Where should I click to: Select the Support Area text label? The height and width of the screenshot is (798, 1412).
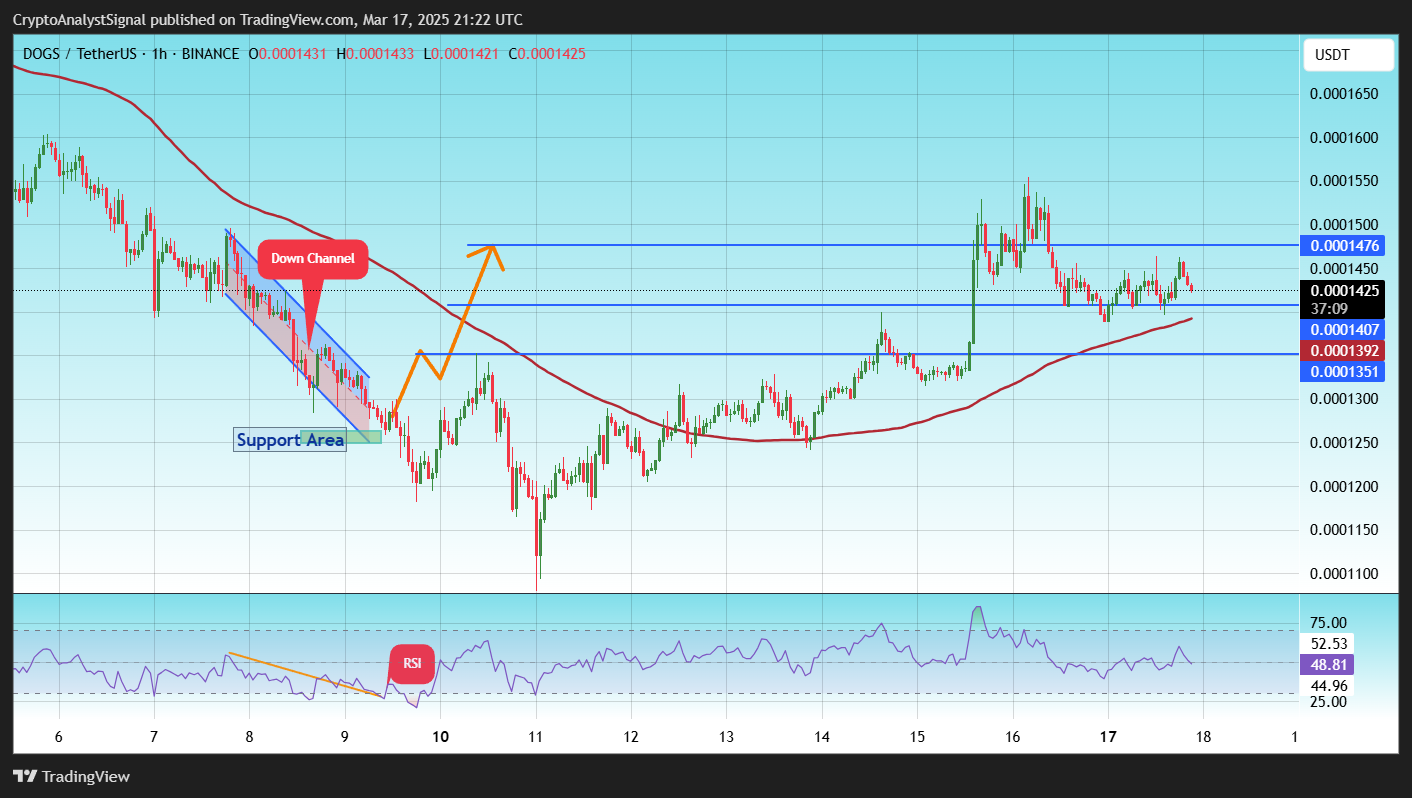[x=290, y=439]
